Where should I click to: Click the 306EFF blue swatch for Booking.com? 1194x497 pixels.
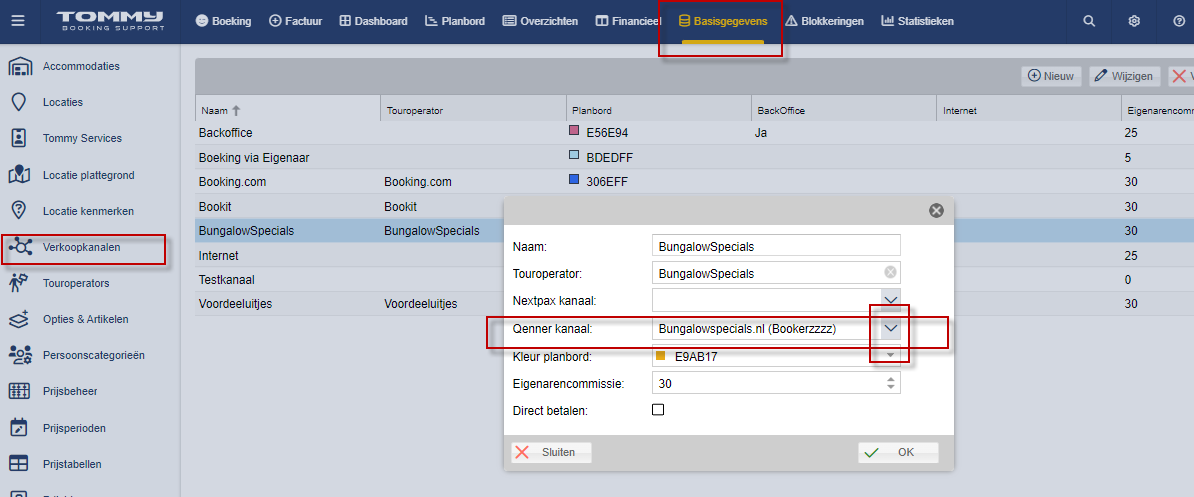click(x=575, y=180)
